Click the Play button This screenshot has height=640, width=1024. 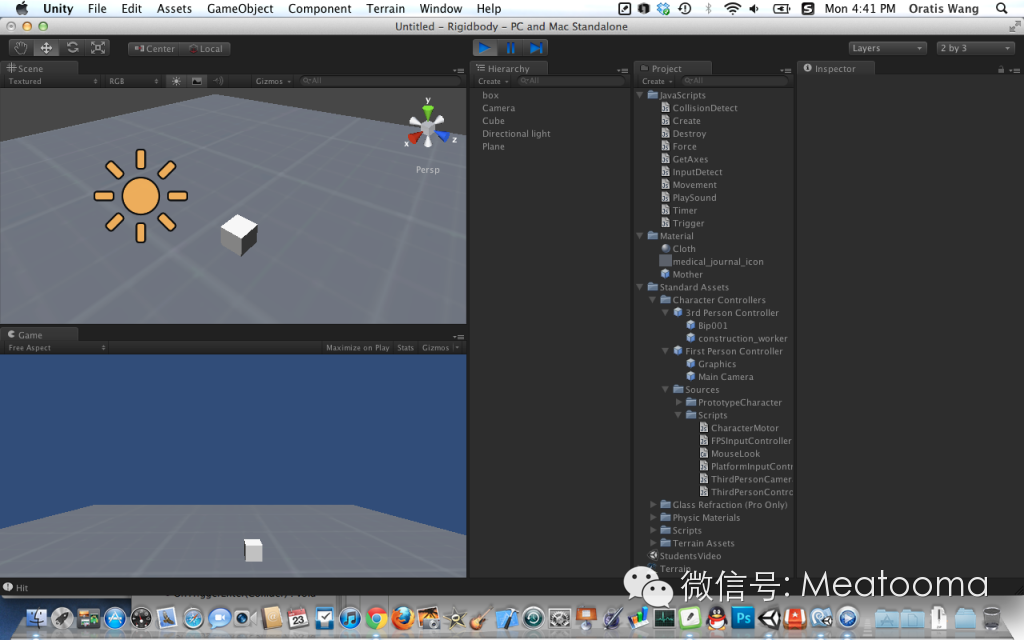pyautogui.click(x=485, y=48)
